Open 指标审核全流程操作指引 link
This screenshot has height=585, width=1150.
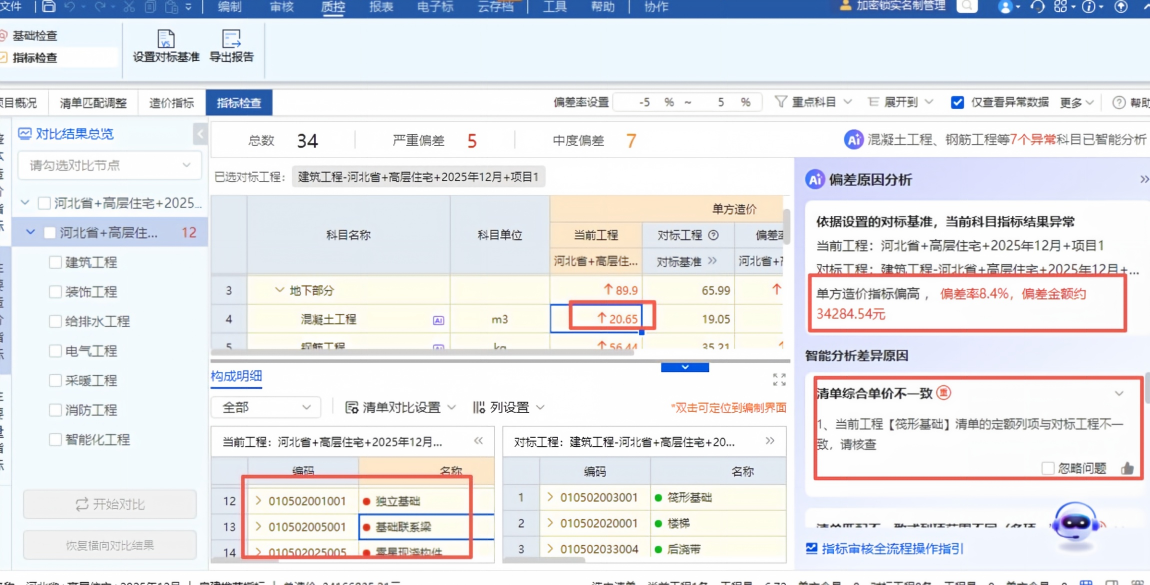click(x=885, y=548)
